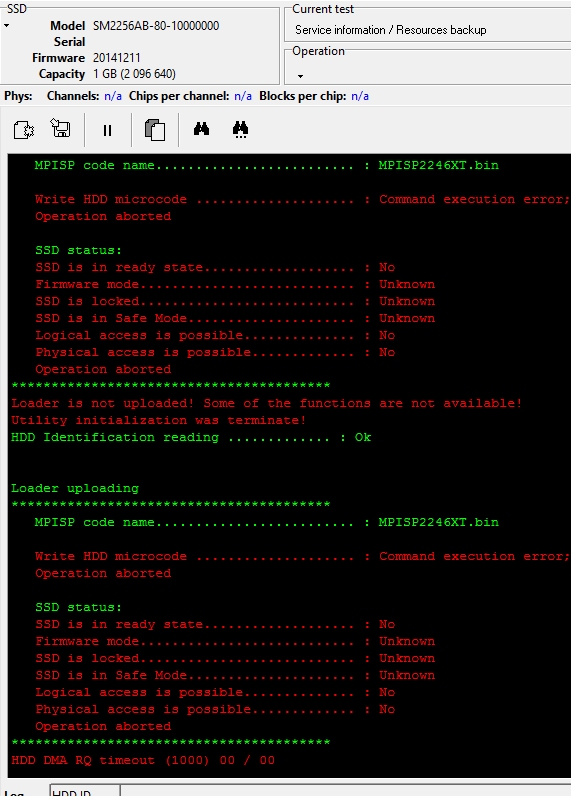Click the Chips per channel n/a value
Screen dimensions: 571x799
[243, 96]
